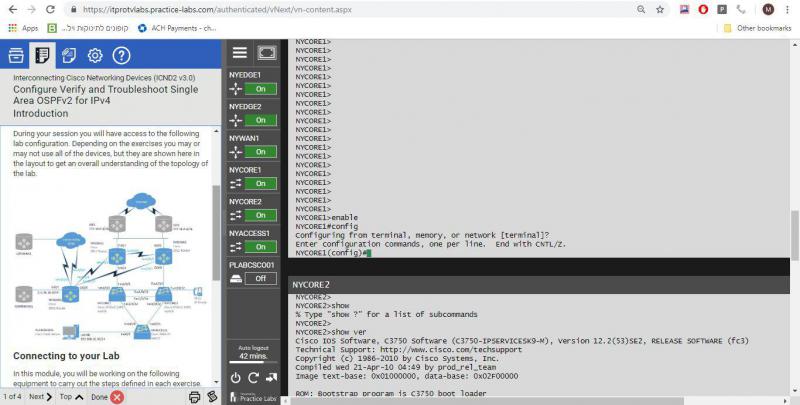Open the notes icon in blue header
Screen dimensions: 800x405
click(69, 55)
